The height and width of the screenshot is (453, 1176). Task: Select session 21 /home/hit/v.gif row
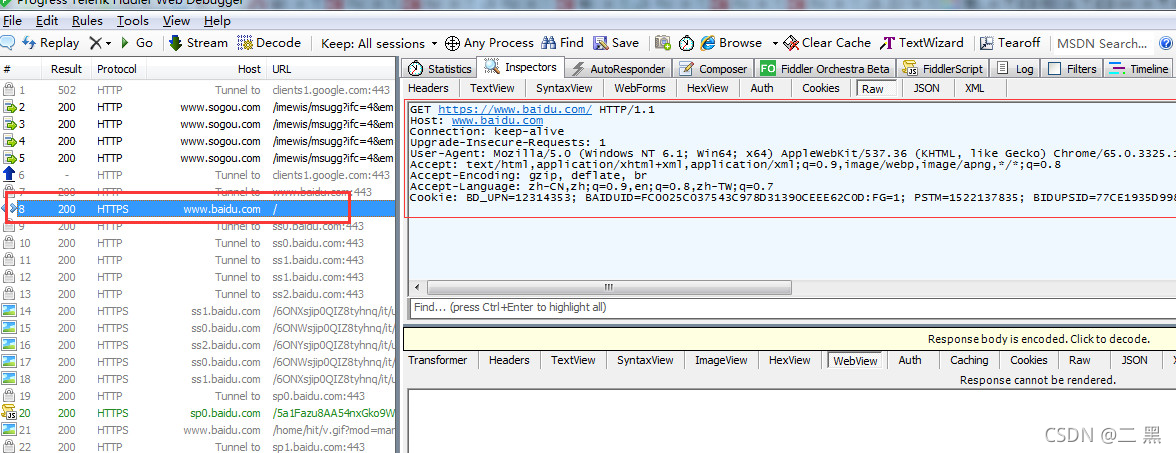pyautogui.click(x=198, y=430)
